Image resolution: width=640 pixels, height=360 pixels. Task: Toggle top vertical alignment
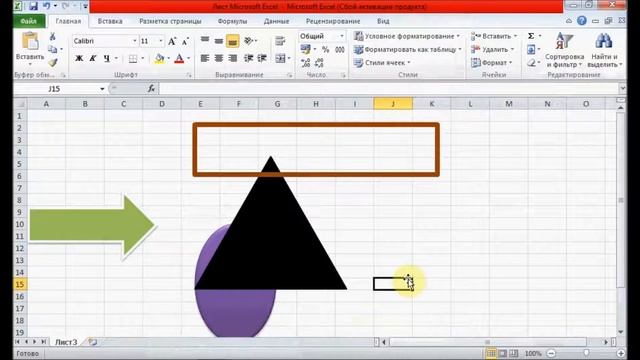coord(205,40)
